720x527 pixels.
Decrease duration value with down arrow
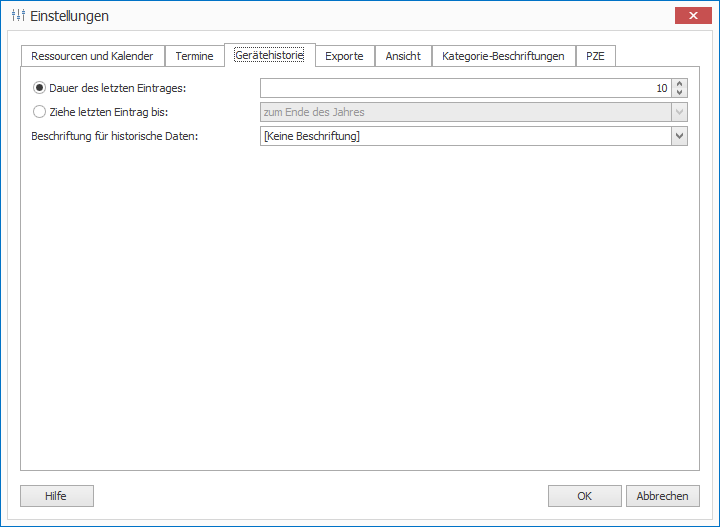pos(680,93)
